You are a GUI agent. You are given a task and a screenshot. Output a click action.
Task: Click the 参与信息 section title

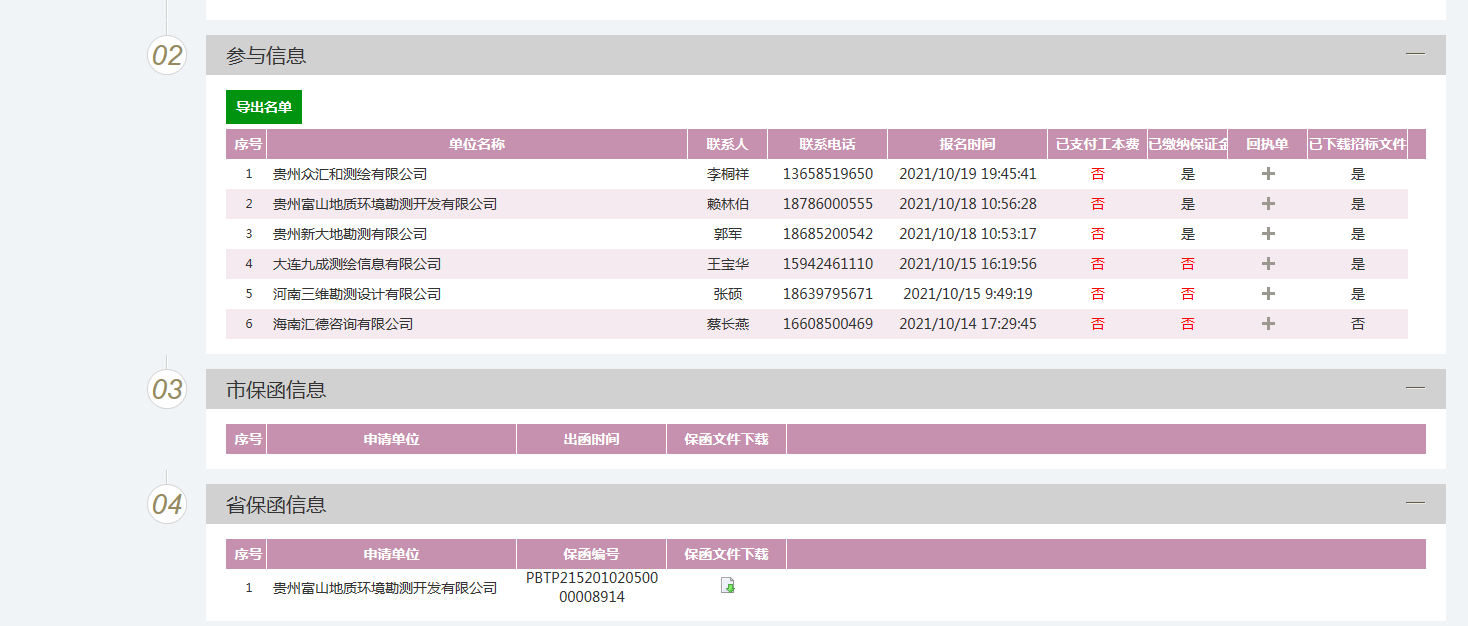[266, 56]
